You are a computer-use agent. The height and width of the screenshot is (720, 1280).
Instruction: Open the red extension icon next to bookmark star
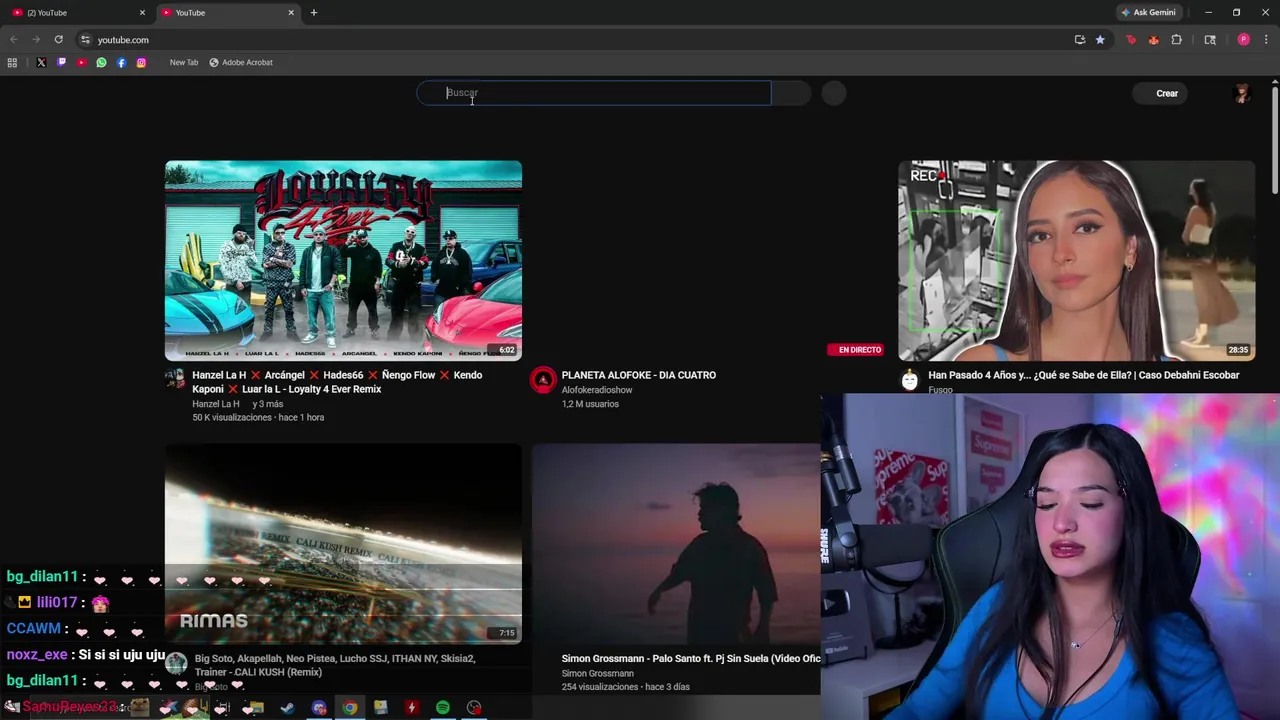[x=1131, y=40]
